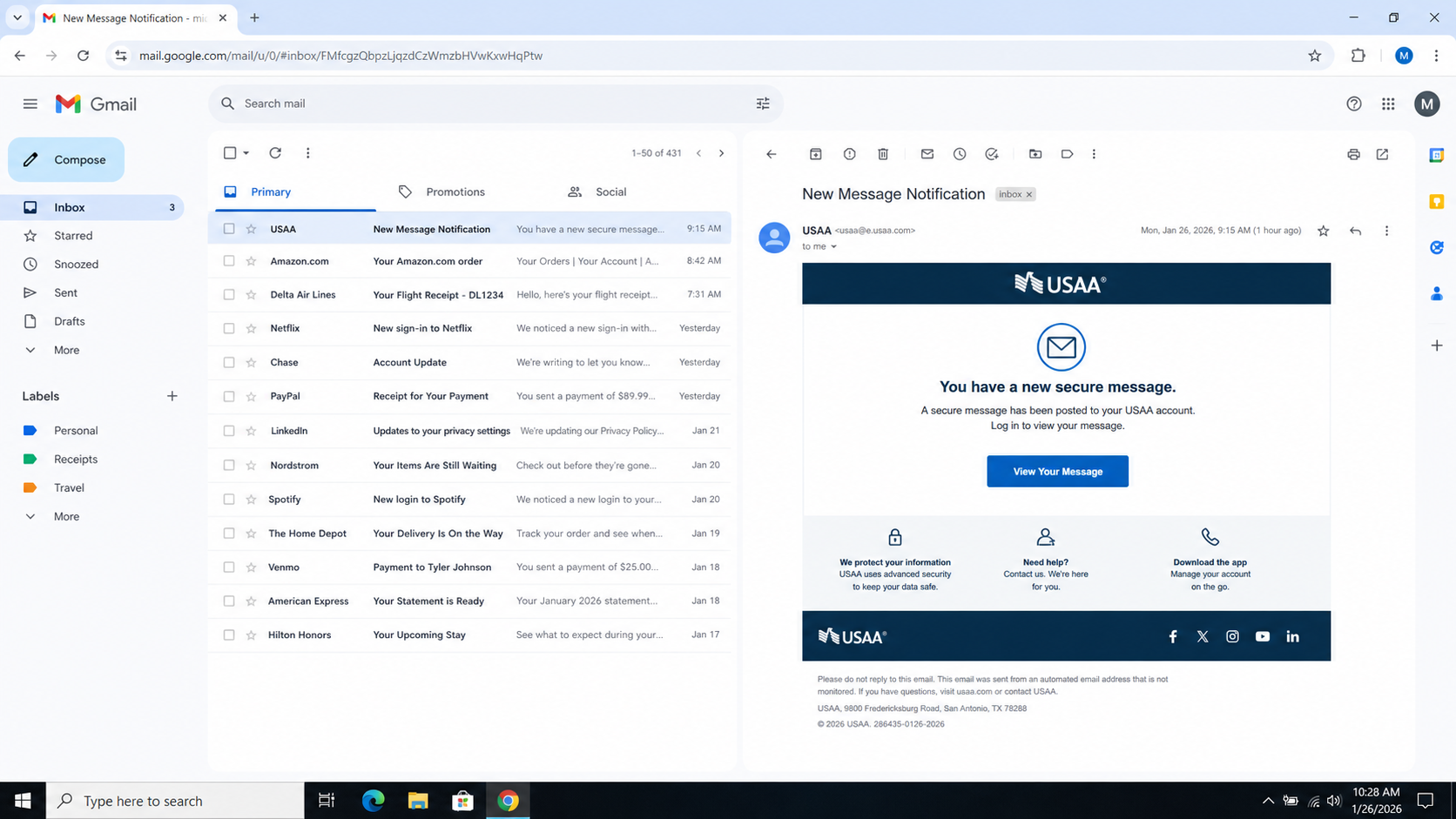The height and width of the screenshot is (819, 1456).
Task: Print the USAA email
Action: pyautogui.click(x=1353, y=154)
